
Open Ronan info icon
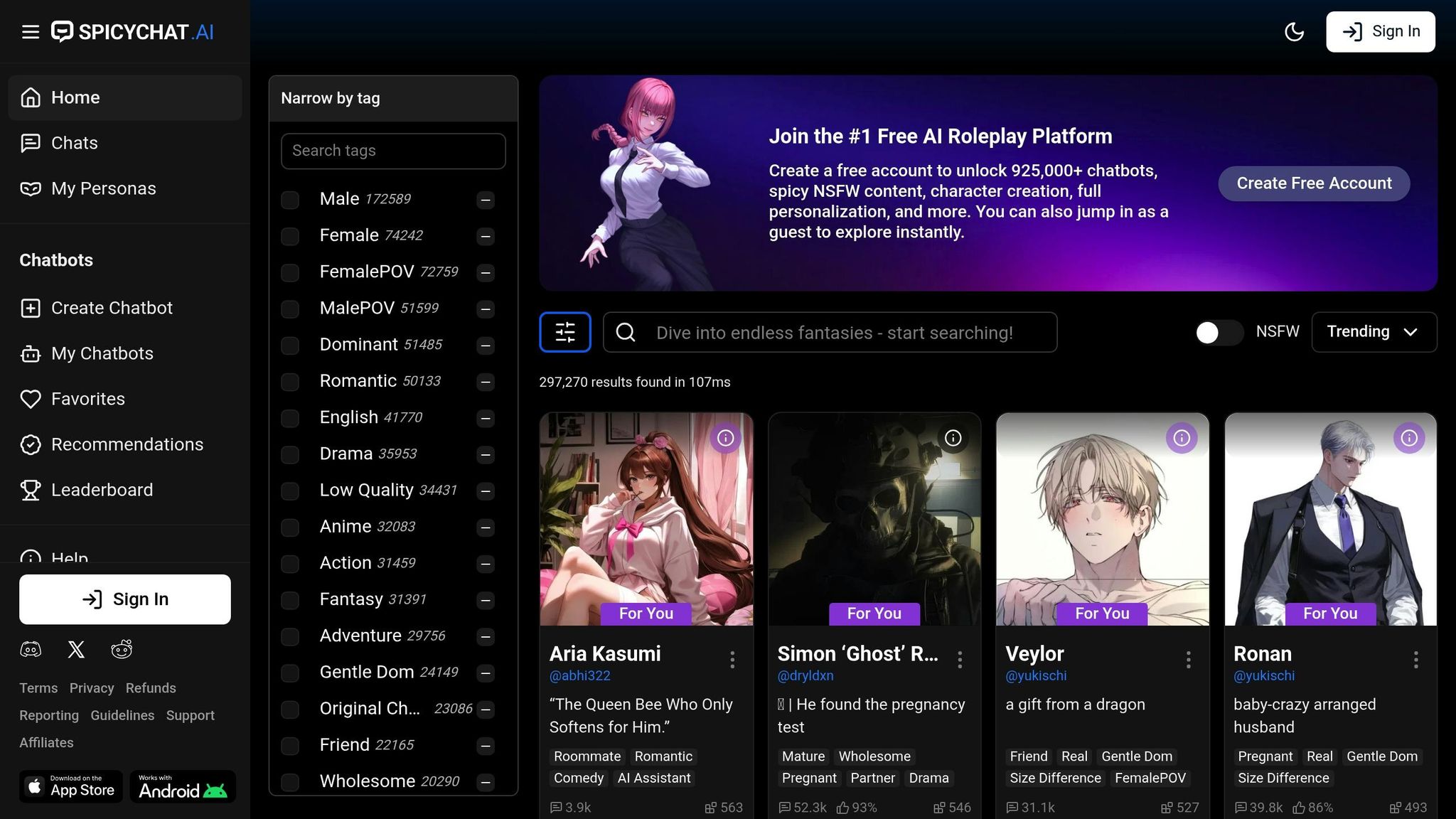coord(1409,438)
